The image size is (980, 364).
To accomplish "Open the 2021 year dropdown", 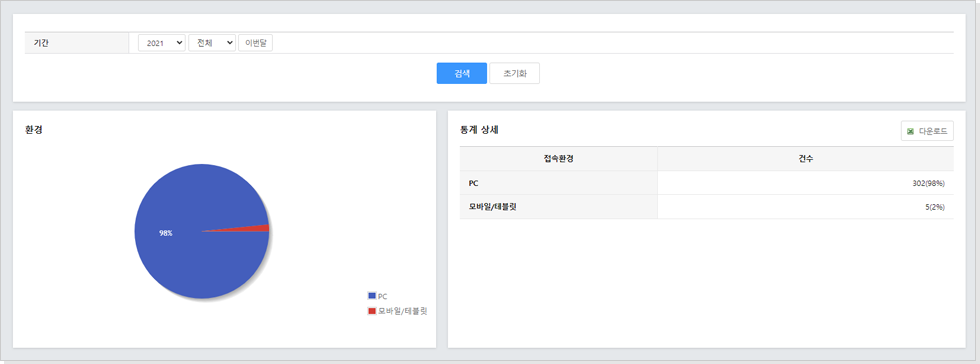I will pyautogui.click(x=162, y=43).
